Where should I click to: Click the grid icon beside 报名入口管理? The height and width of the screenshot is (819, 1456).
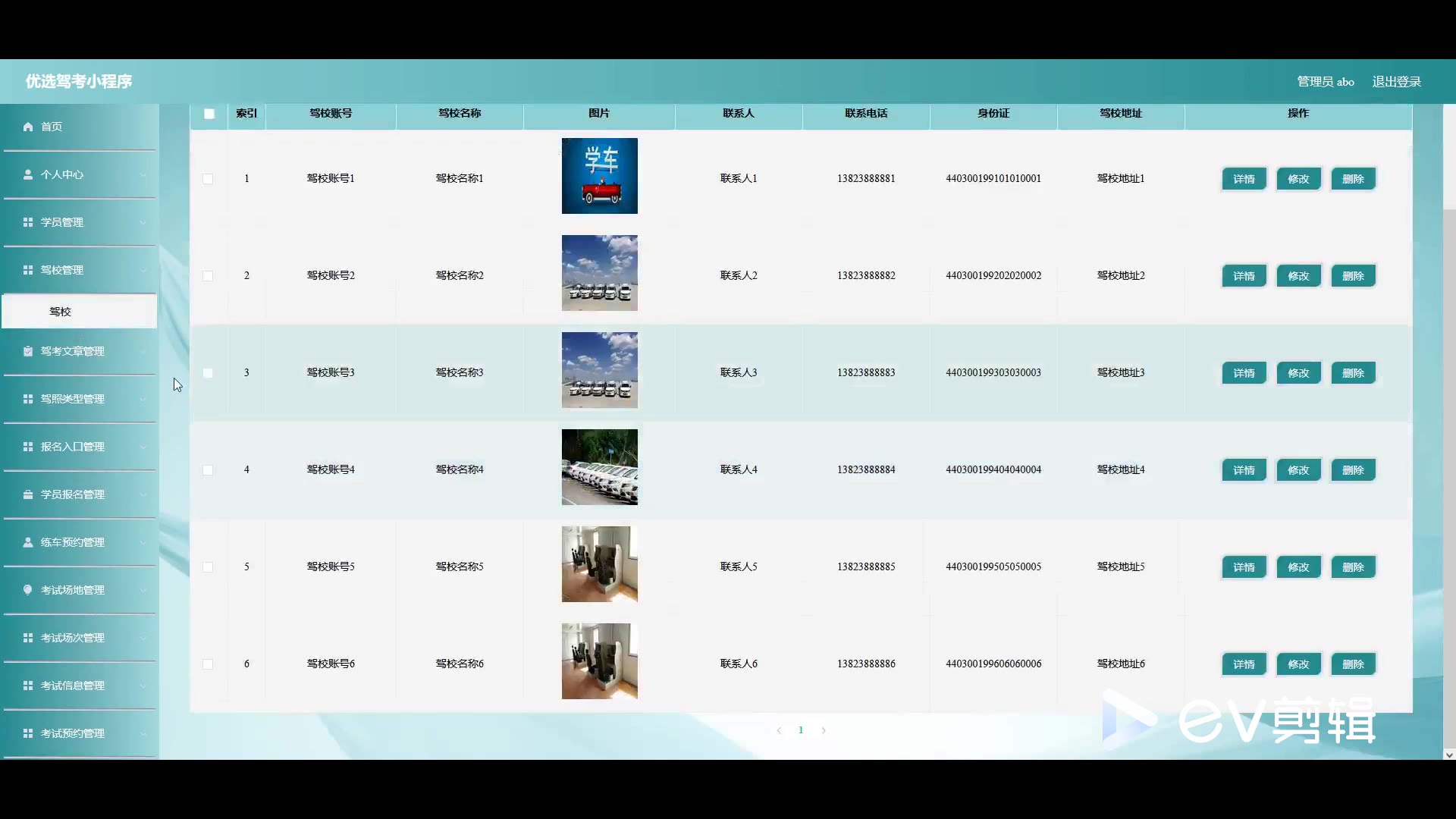(x=28, y=447)
